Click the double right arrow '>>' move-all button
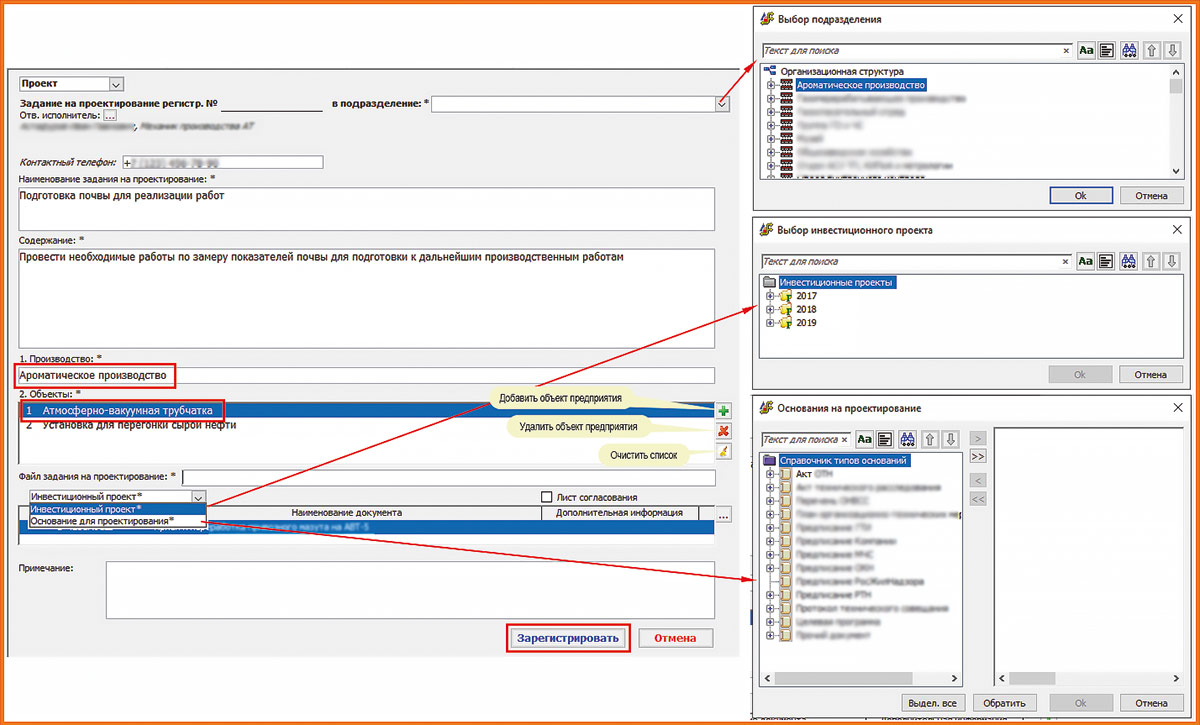 coord(979,456)
